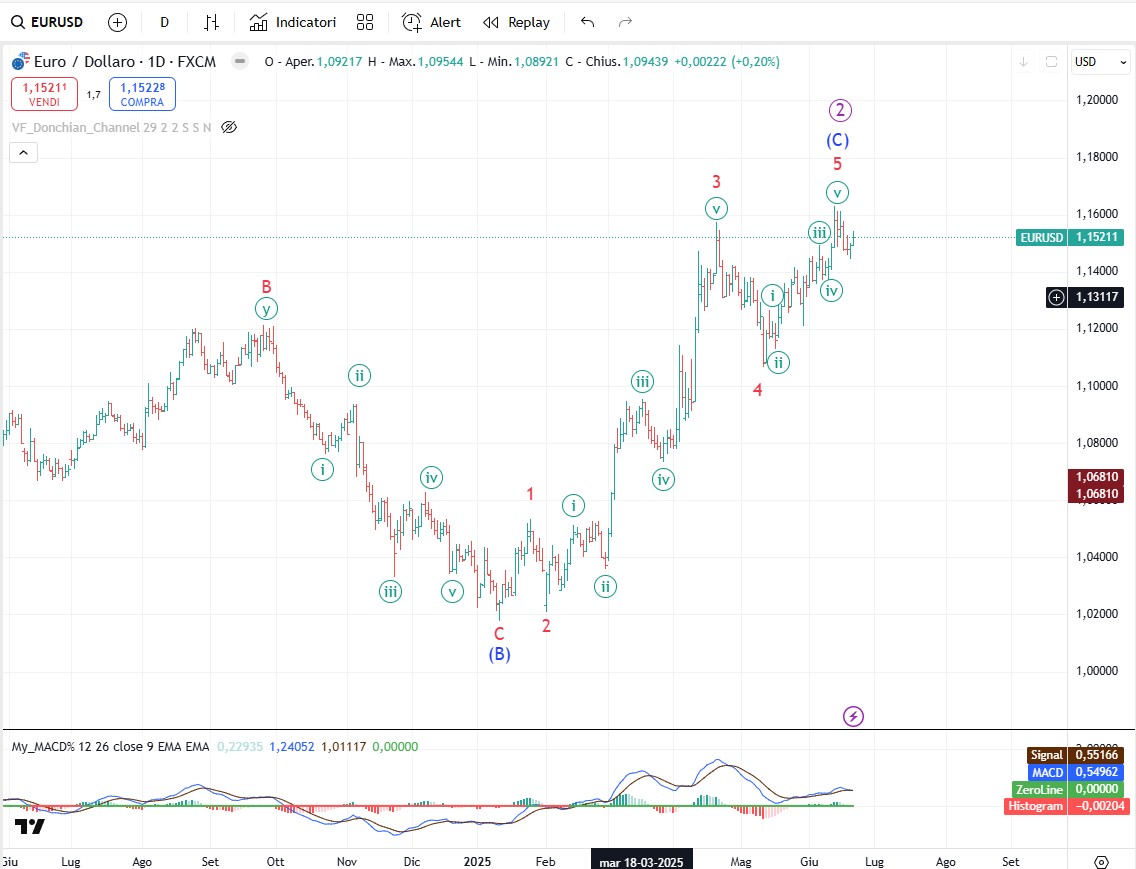Maximize the chart pane
This screenshot has height=869, width=1136.
click(x=1051, y=62)
